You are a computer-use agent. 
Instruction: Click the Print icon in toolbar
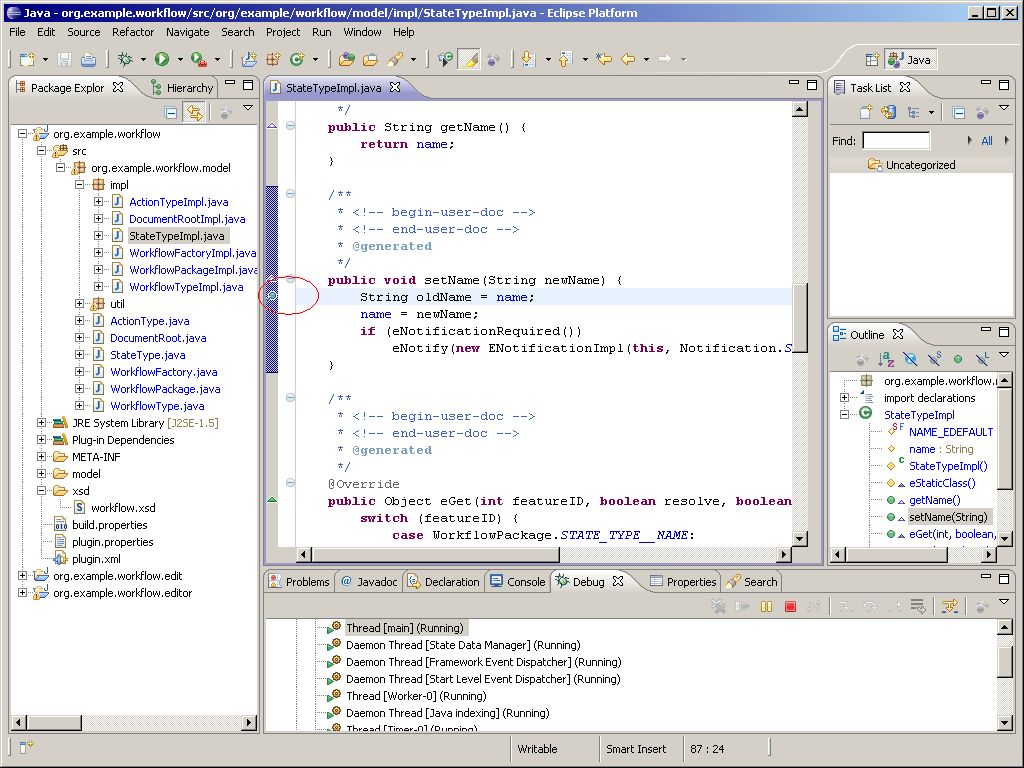tap(89, 60)
